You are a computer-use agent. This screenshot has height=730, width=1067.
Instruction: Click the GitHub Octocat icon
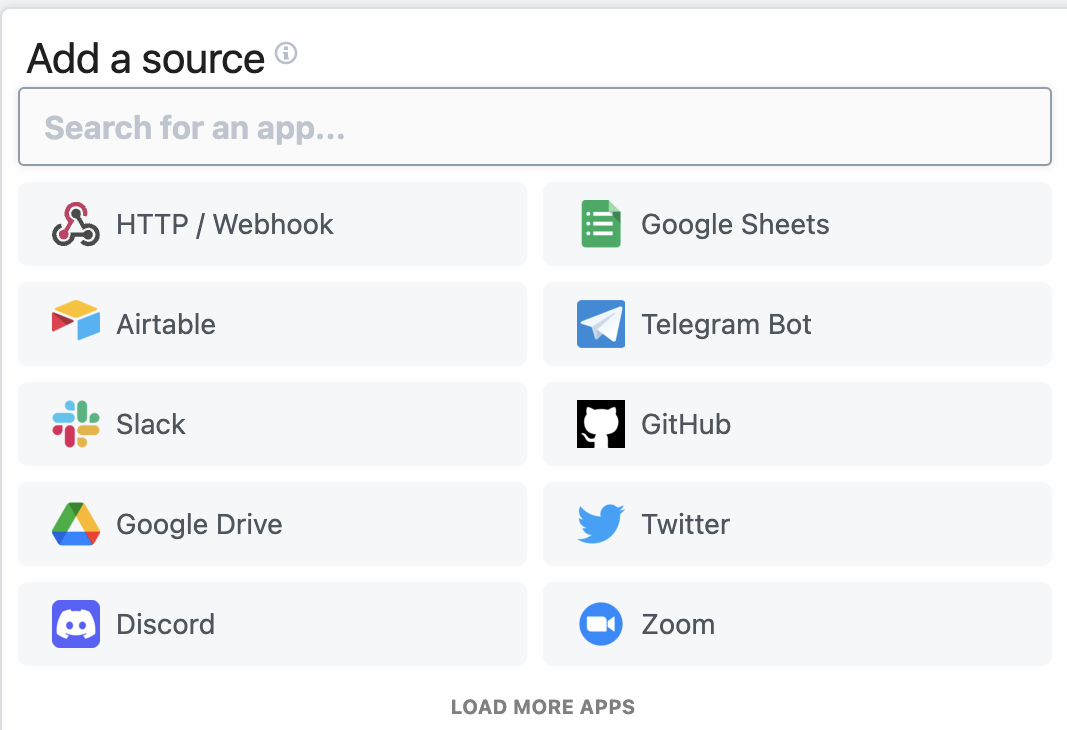[601, 424]
